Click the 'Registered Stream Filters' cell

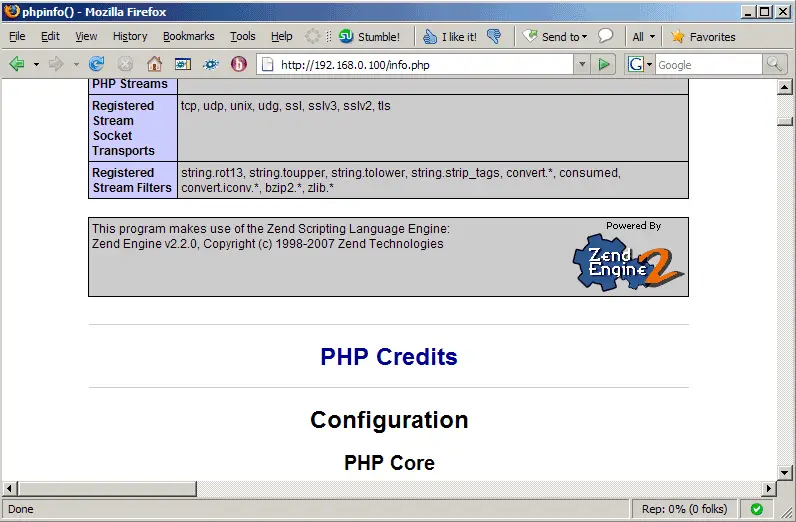pos(133,180)
